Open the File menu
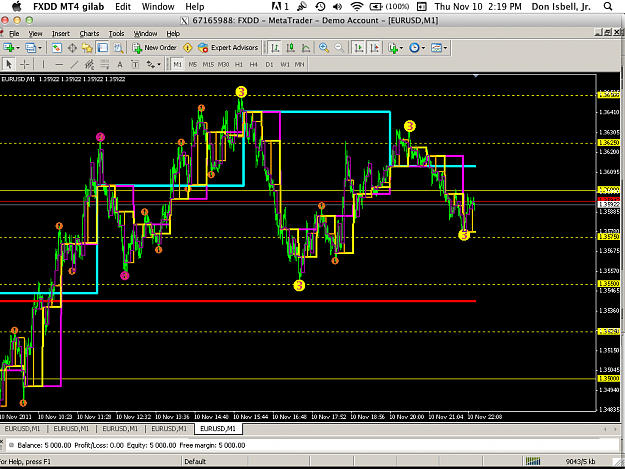The width and height of the screenshot is (625, 469). tap(14, 33)
